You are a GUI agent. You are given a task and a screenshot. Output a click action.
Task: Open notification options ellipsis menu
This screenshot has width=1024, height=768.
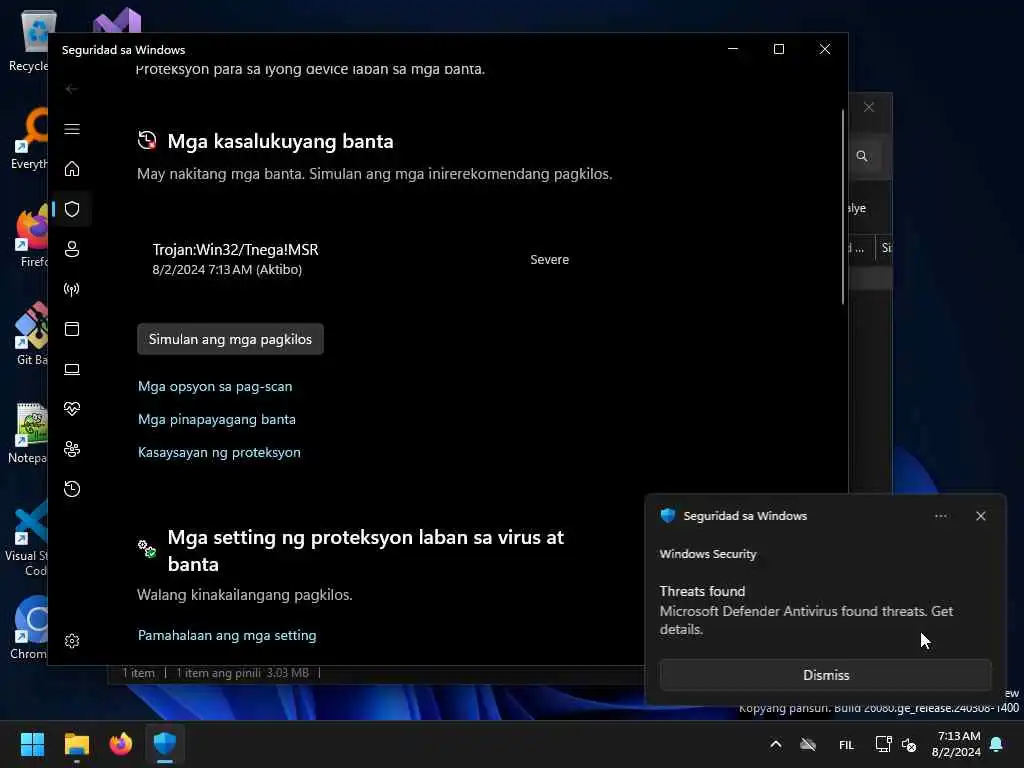point(940,516)
